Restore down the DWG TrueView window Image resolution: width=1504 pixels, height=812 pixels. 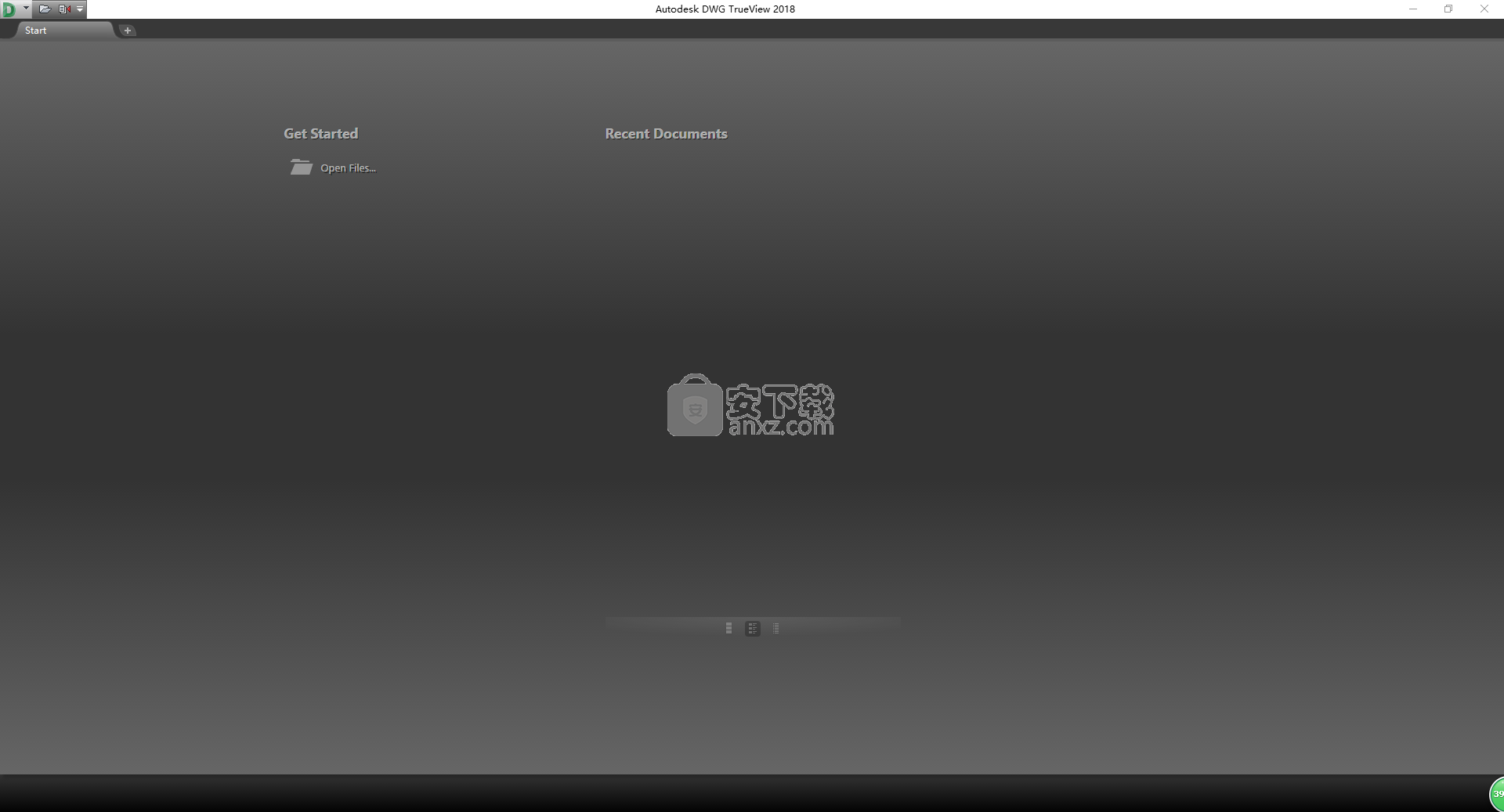click(x=1448, y=9)
